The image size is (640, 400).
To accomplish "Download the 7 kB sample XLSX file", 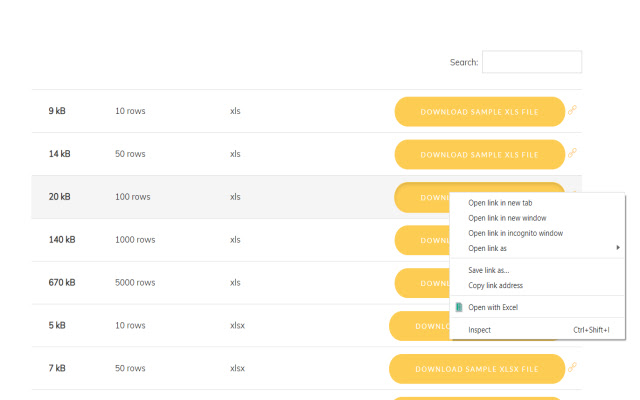I will point(476,369).
